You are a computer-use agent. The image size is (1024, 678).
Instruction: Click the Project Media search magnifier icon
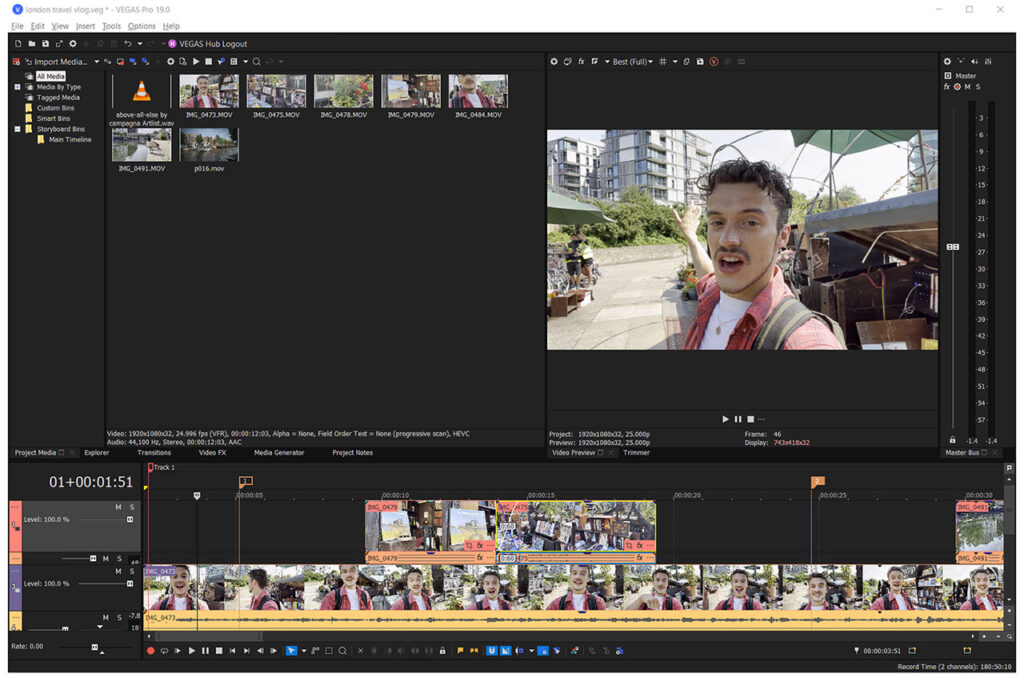[x=257, y=61]
